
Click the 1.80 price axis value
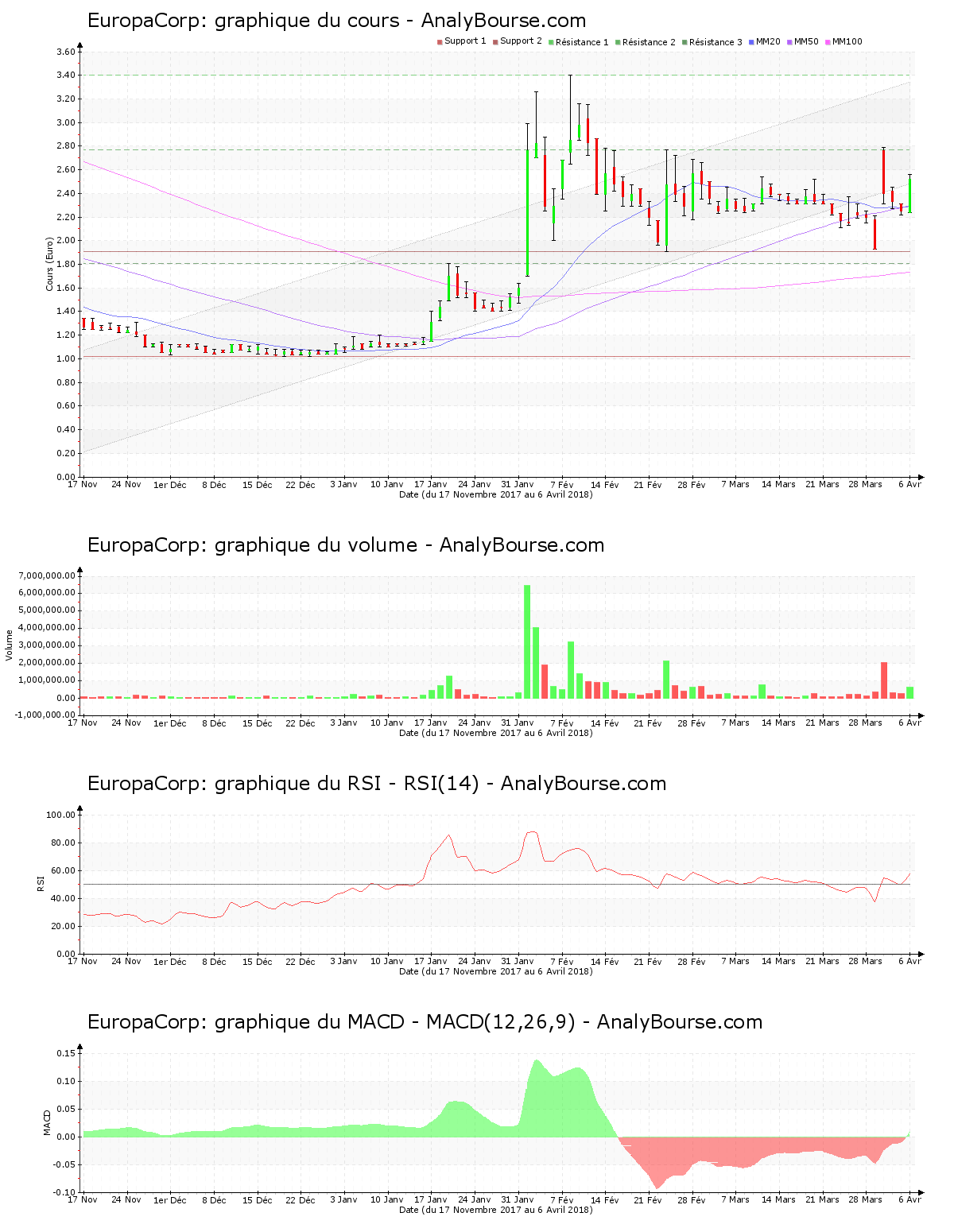66,265
